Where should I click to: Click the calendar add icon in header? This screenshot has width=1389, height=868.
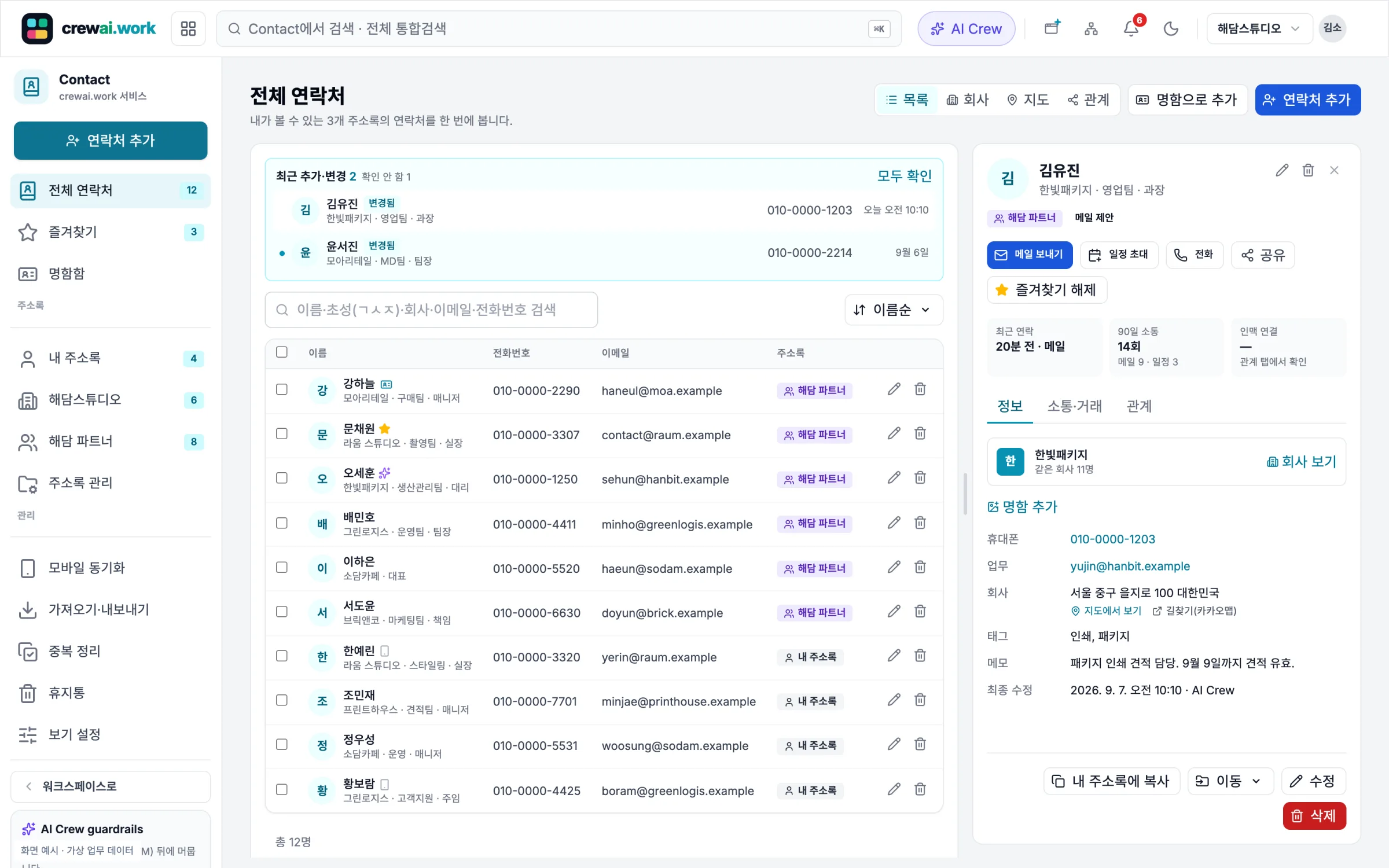pos(1052,28)
